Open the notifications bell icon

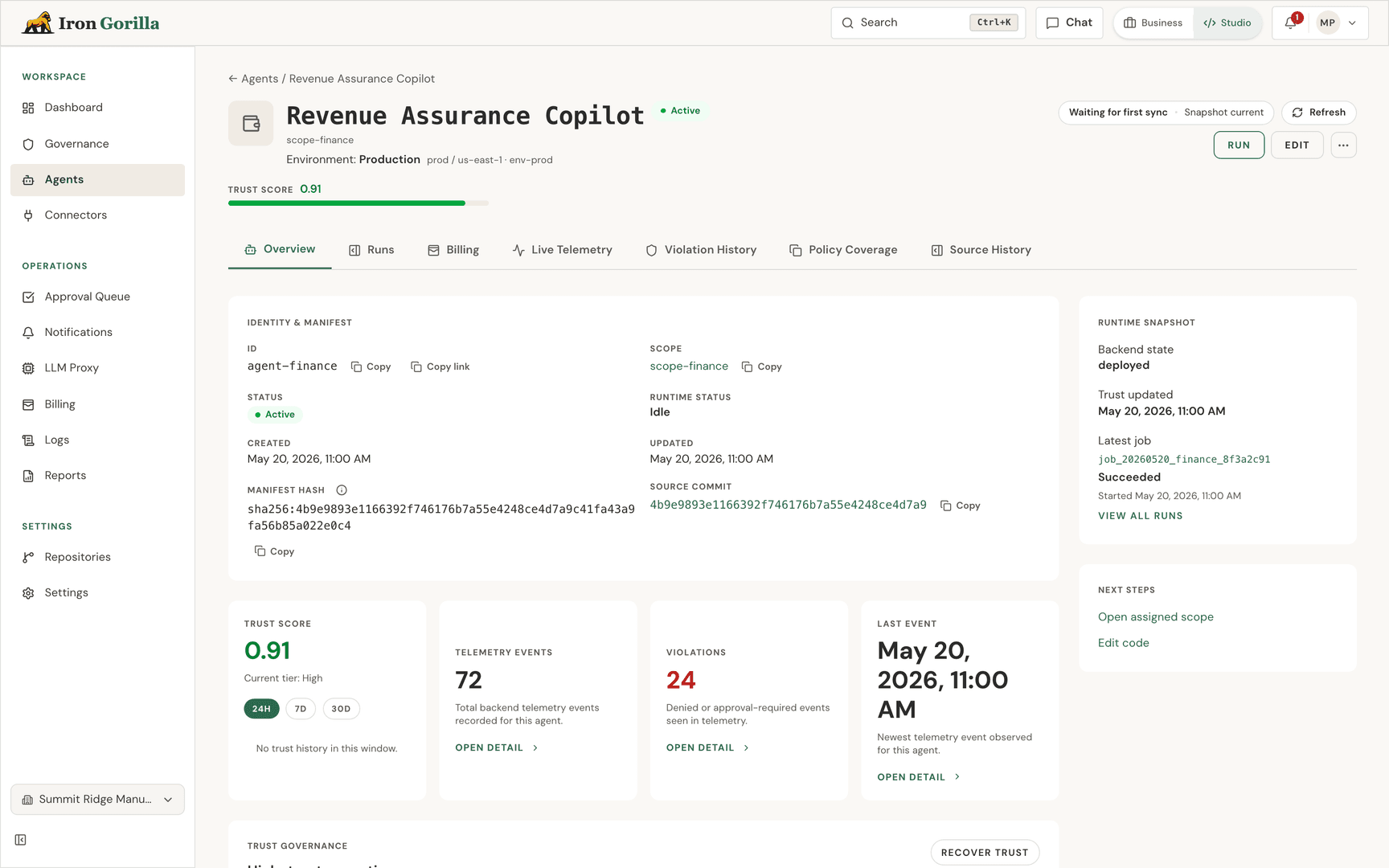[x=1291, y=23]
